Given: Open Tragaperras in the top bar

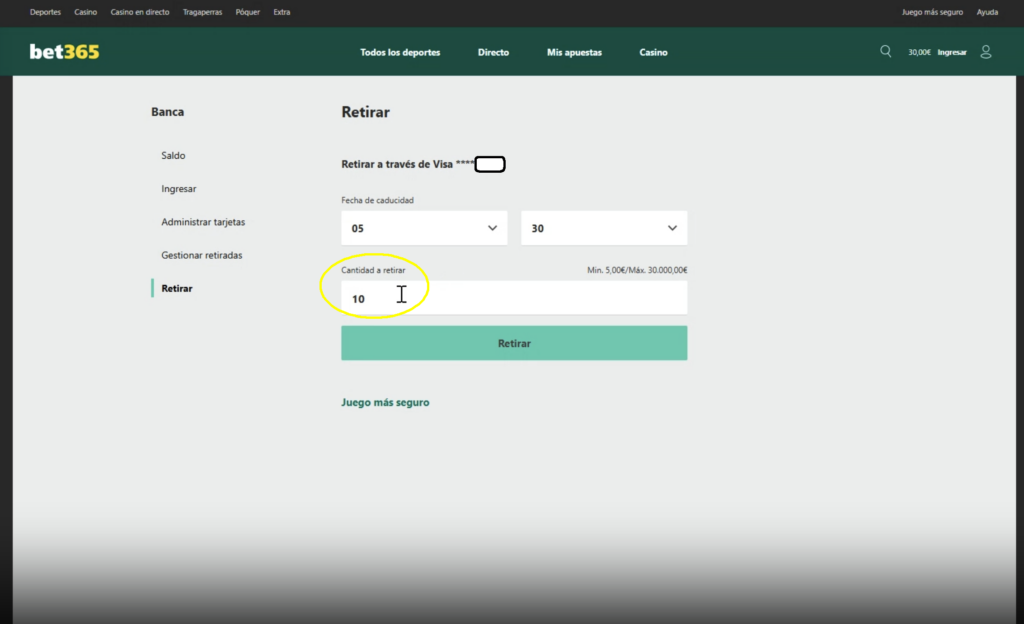Looking at the screenshot, I should click(x=202, y=12).
